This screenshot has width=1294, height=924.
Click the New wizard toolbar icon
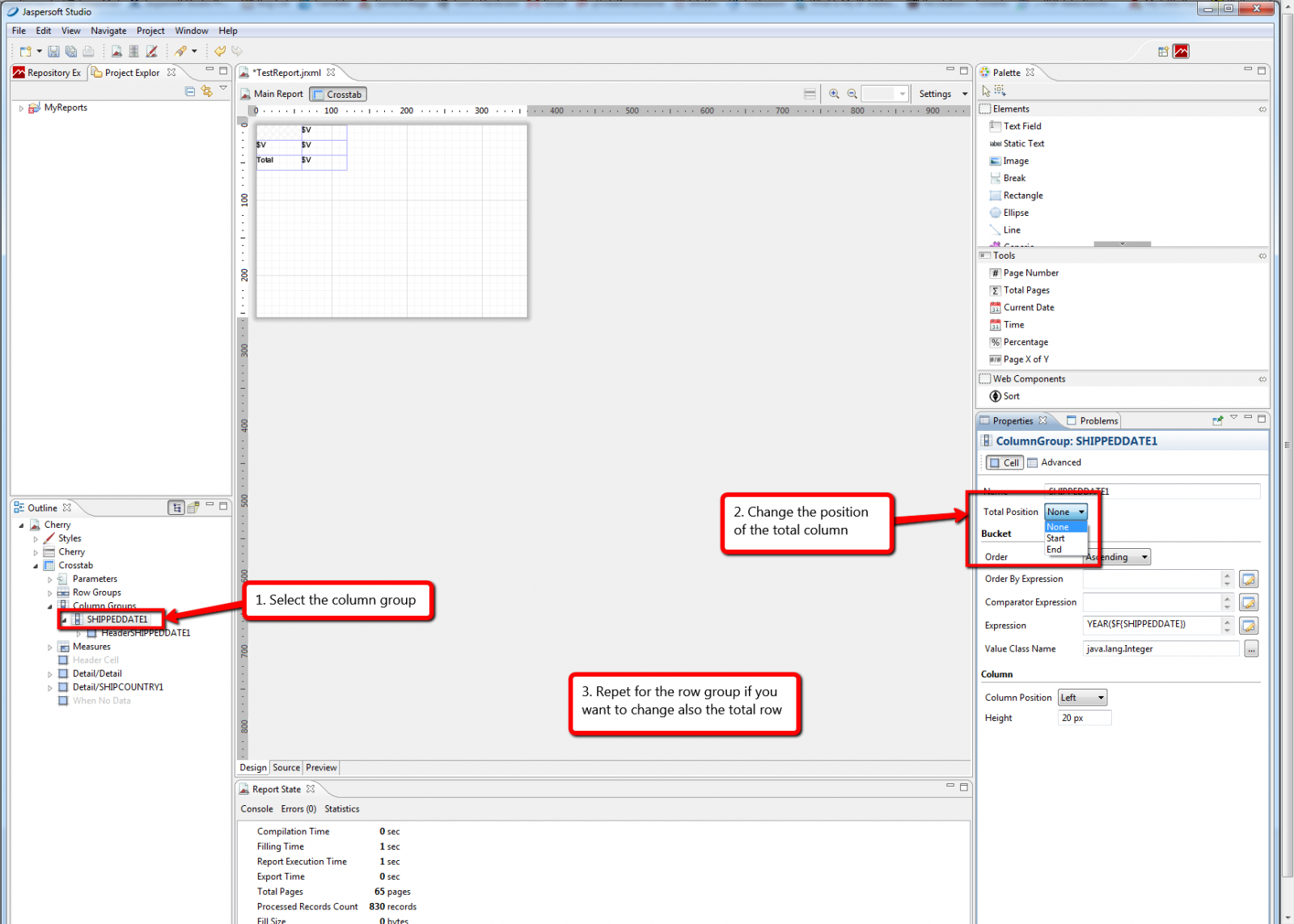[x=26, y=51]
